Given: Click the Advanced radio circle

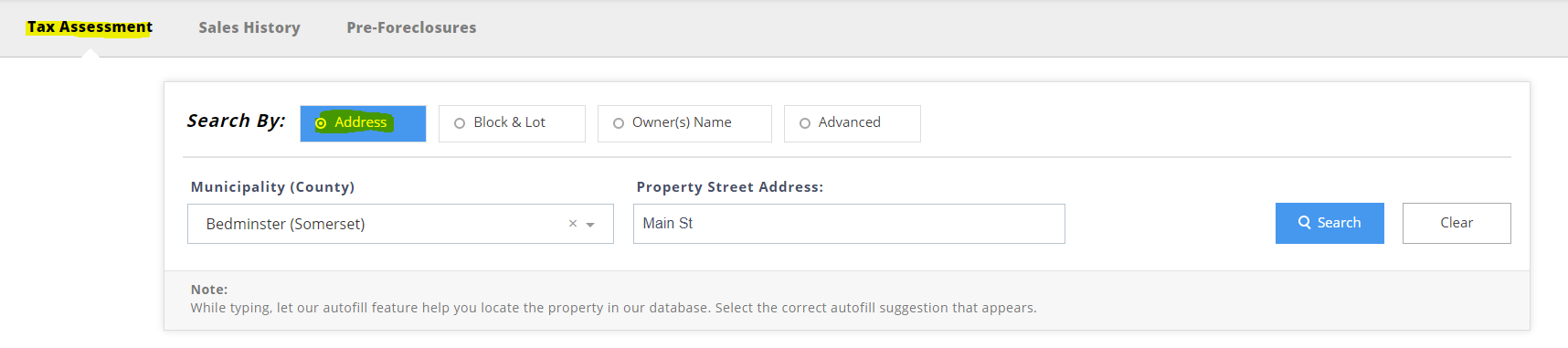Looking at the screenshot, I should pos(805,123).
